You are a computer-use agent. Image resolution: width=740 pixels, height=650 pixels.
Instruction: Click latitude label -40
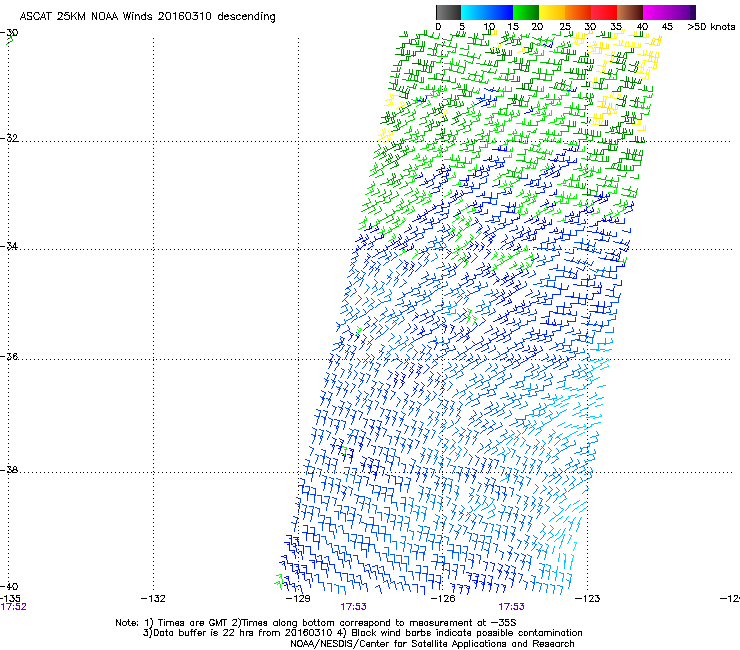(9, 586)
